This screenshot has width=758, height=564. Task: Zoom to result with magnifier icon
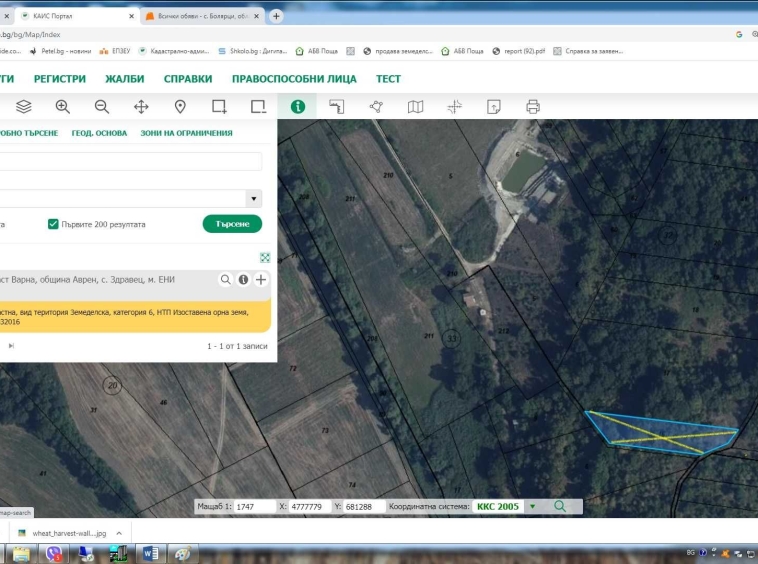225,279
